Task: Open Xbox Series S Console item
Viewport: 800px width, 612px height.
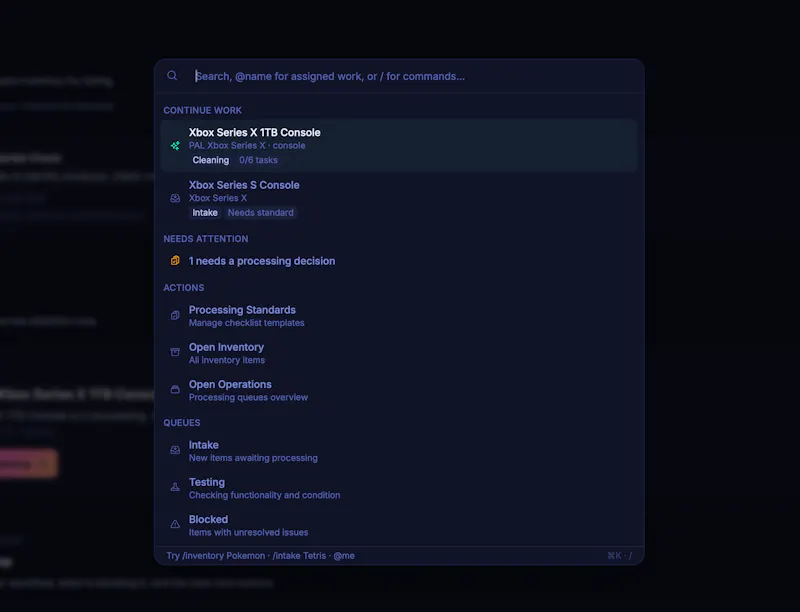Action: coord(399,198)
